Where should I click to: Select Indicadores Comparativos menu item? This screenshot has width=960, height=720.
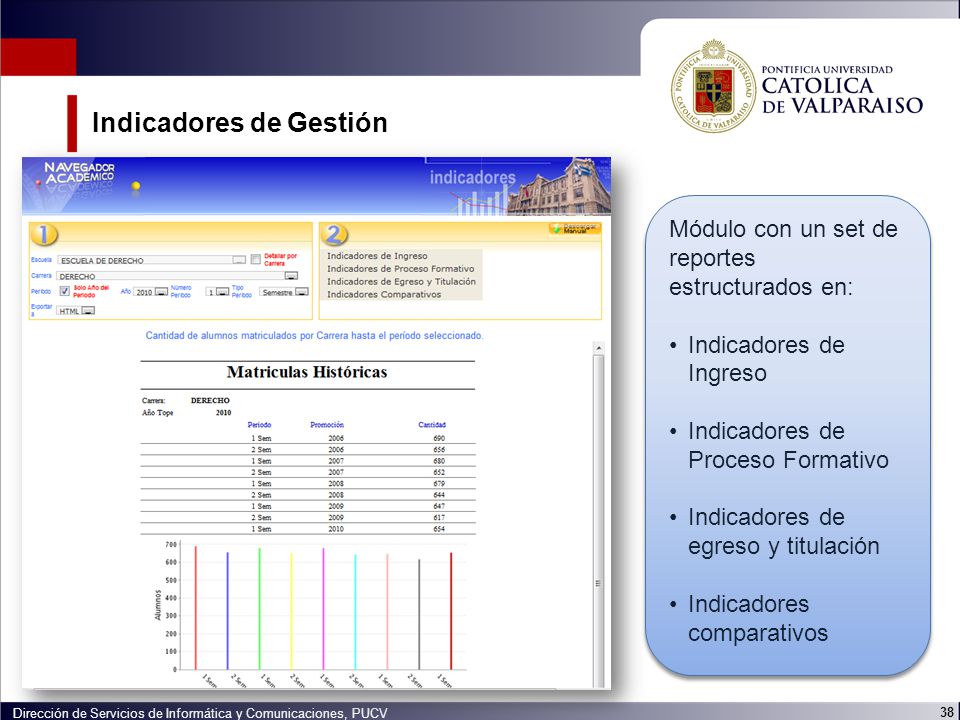(x=384, y=294)
